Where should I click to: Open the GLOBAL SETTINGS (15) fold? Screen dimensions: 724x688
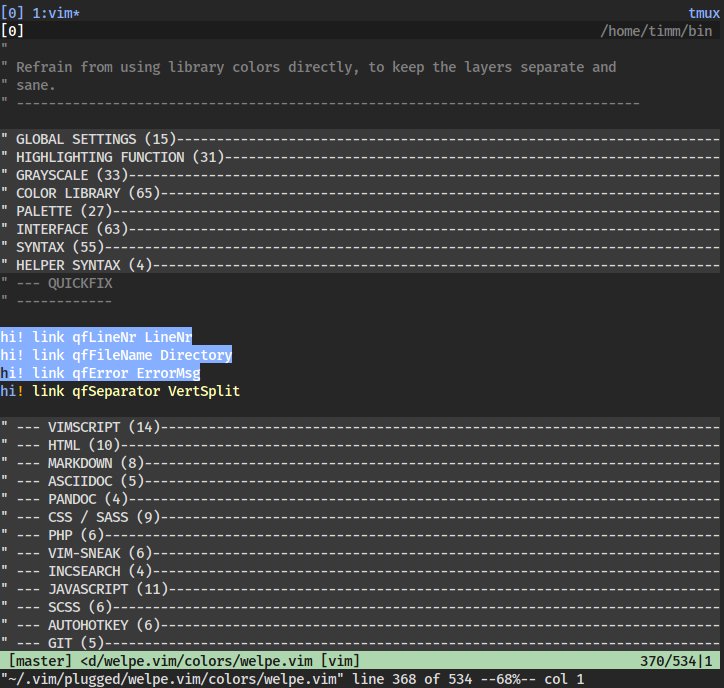(x=360, y=139)
